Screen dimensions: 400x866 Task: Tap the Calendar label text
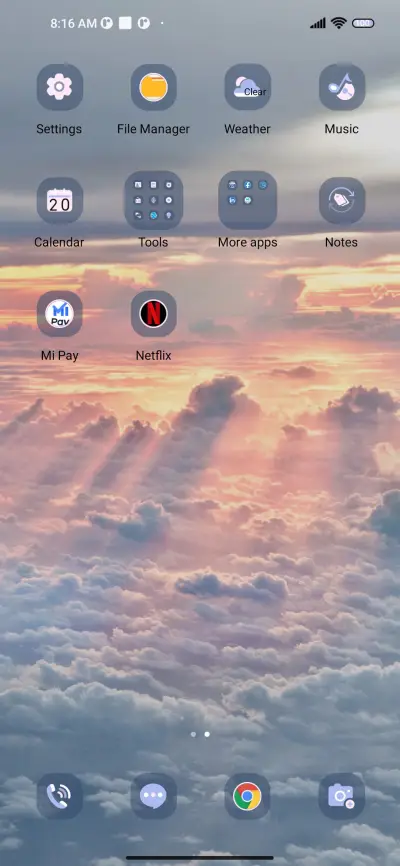[59, 242]
